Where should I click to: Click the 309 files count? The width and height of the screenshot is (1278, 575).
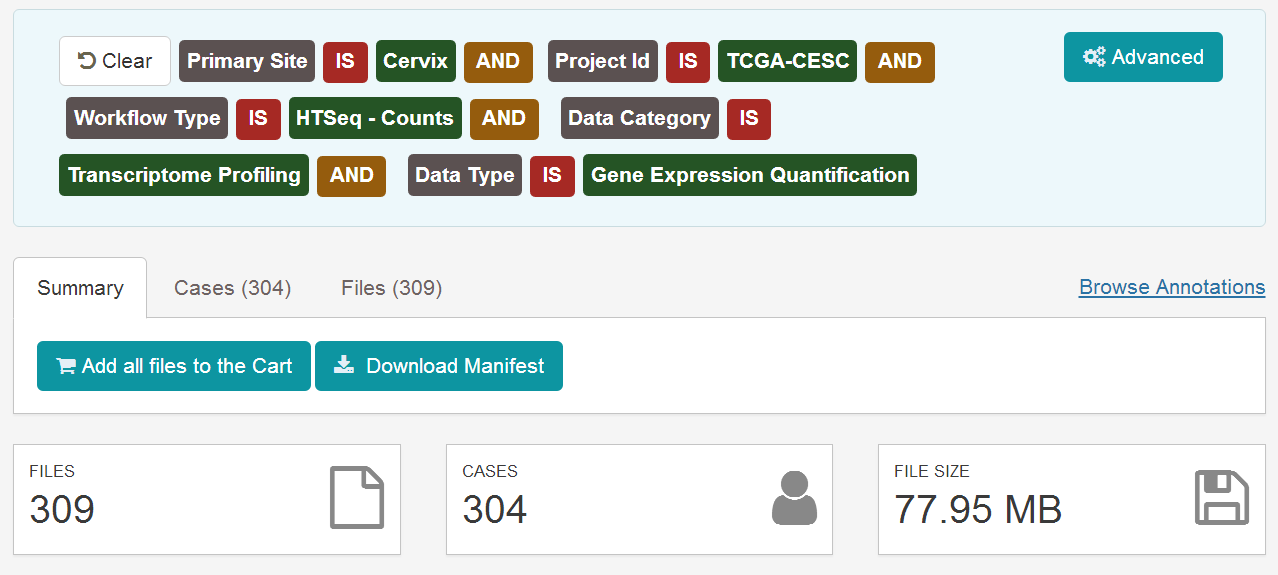point(62,509)
